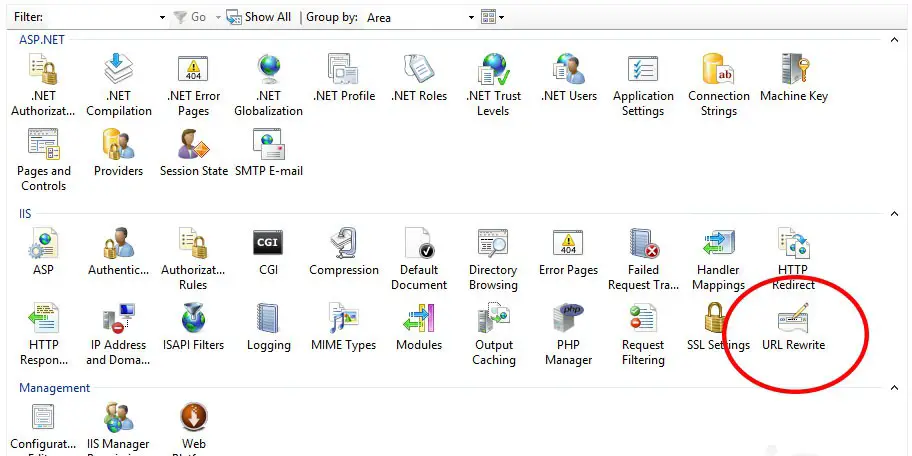This screenshot has width=912, height=456.
Task: Click the Management group heading
Action: point(55,388)
